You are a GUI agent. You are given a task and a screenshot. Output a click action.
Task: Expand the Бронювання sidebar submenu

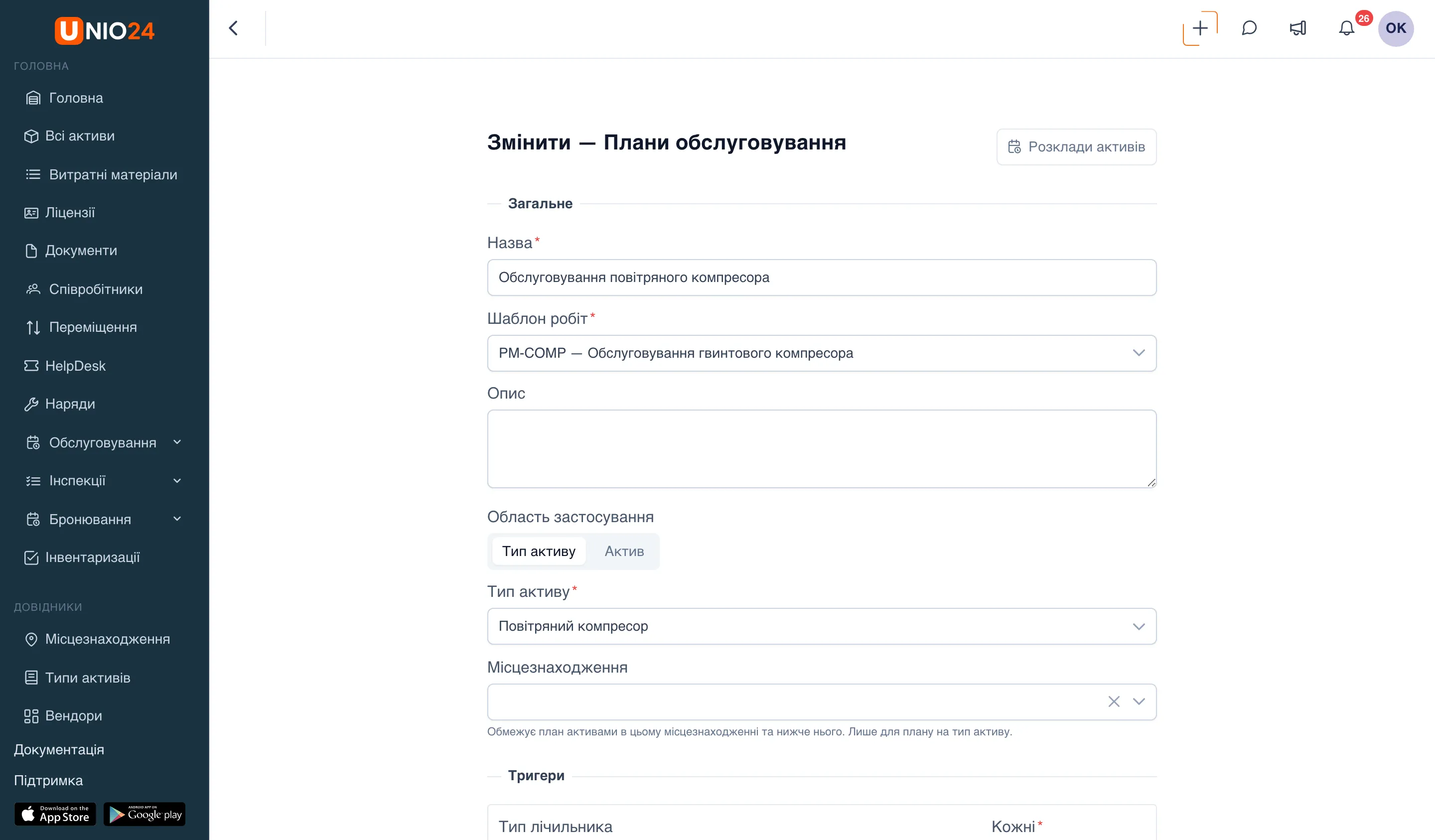pyautogui.click(x=177, y=519)
